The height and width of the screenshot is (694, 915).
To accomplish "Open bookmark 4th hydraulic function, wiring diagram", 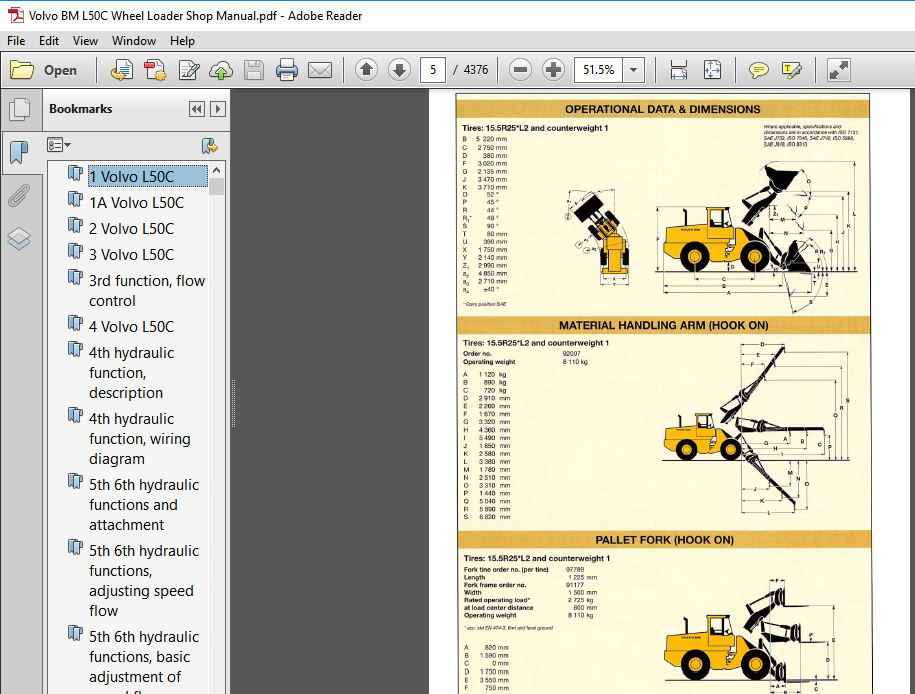I will pyautogui.click(x=140, y=439).
